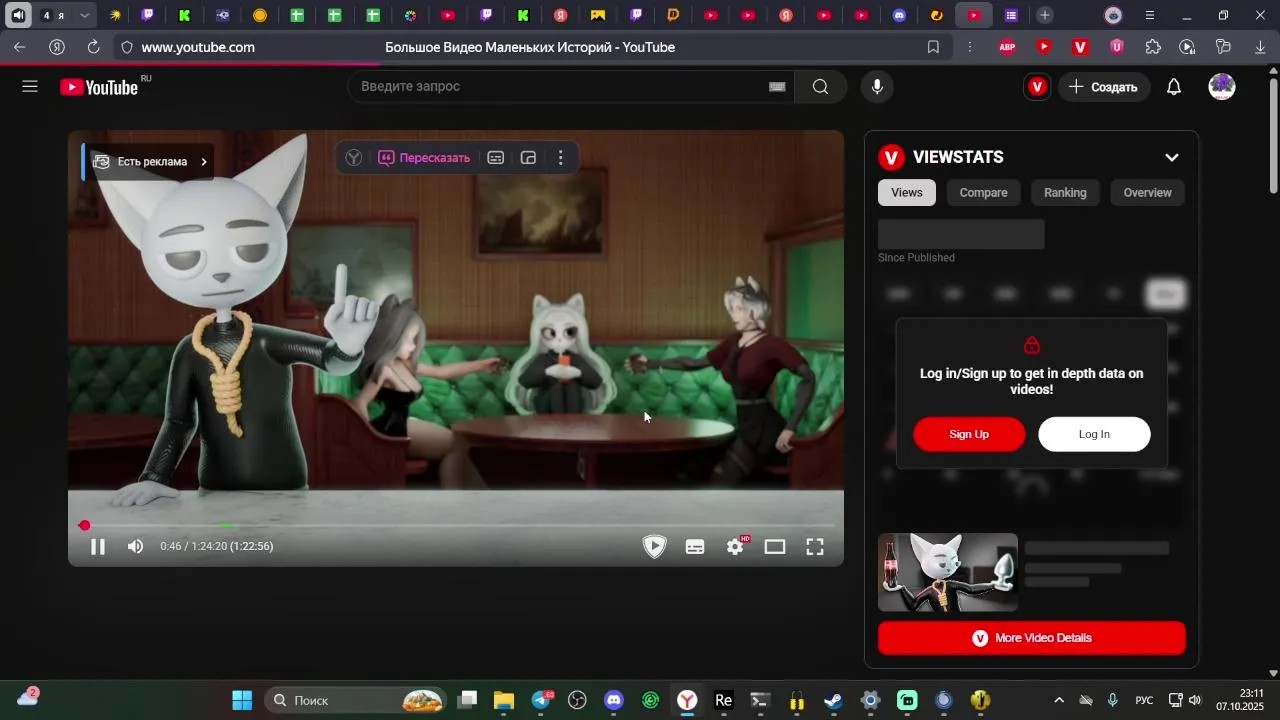Screen dimensions: 1280x720
Task: Click the video time display 0:46 / 1:24:20
Action: click(x=216, y=546)
